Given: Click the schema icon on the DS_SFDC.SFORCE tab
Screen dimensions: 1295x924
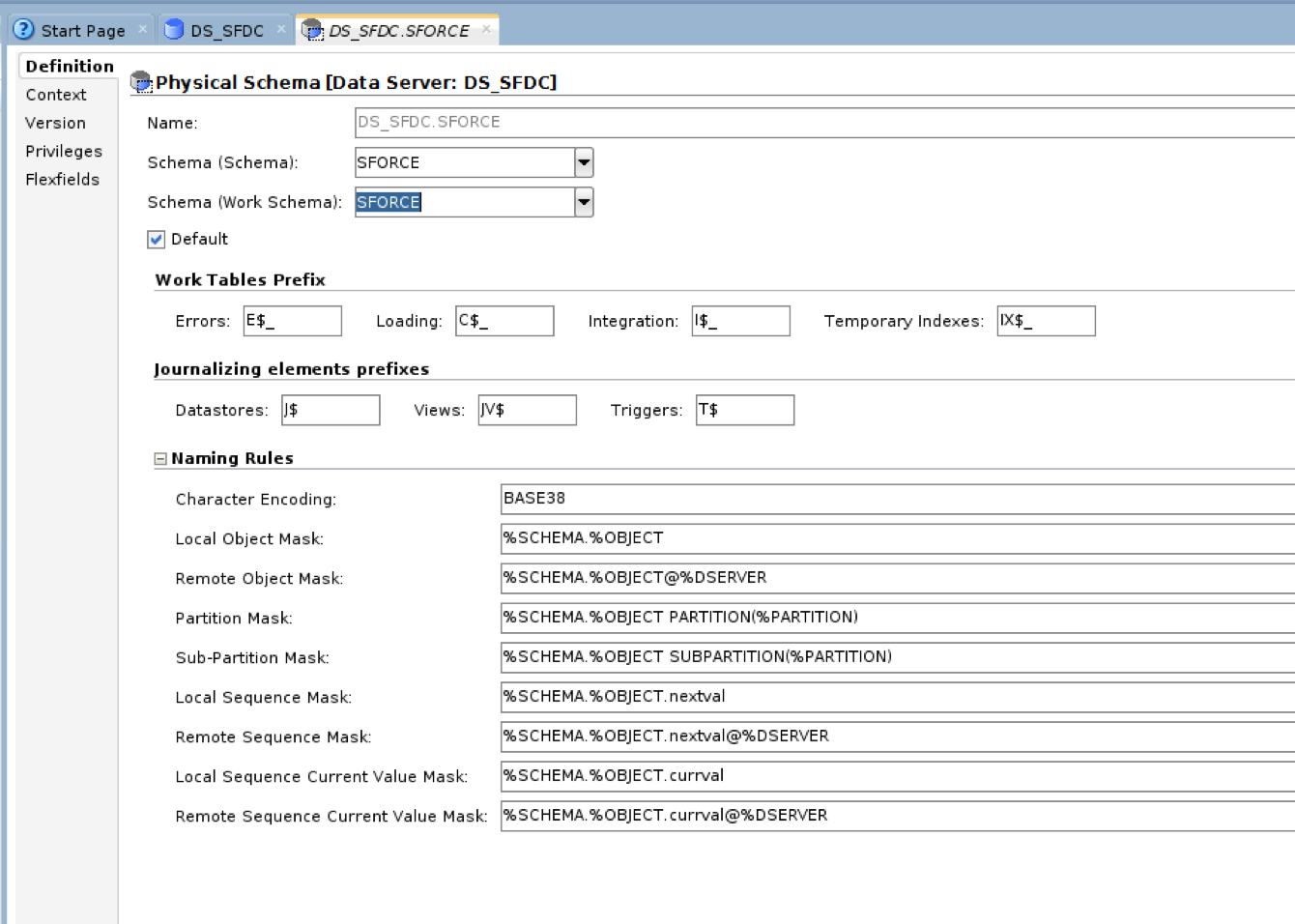Looking at the screenshot, I should 312,30.
